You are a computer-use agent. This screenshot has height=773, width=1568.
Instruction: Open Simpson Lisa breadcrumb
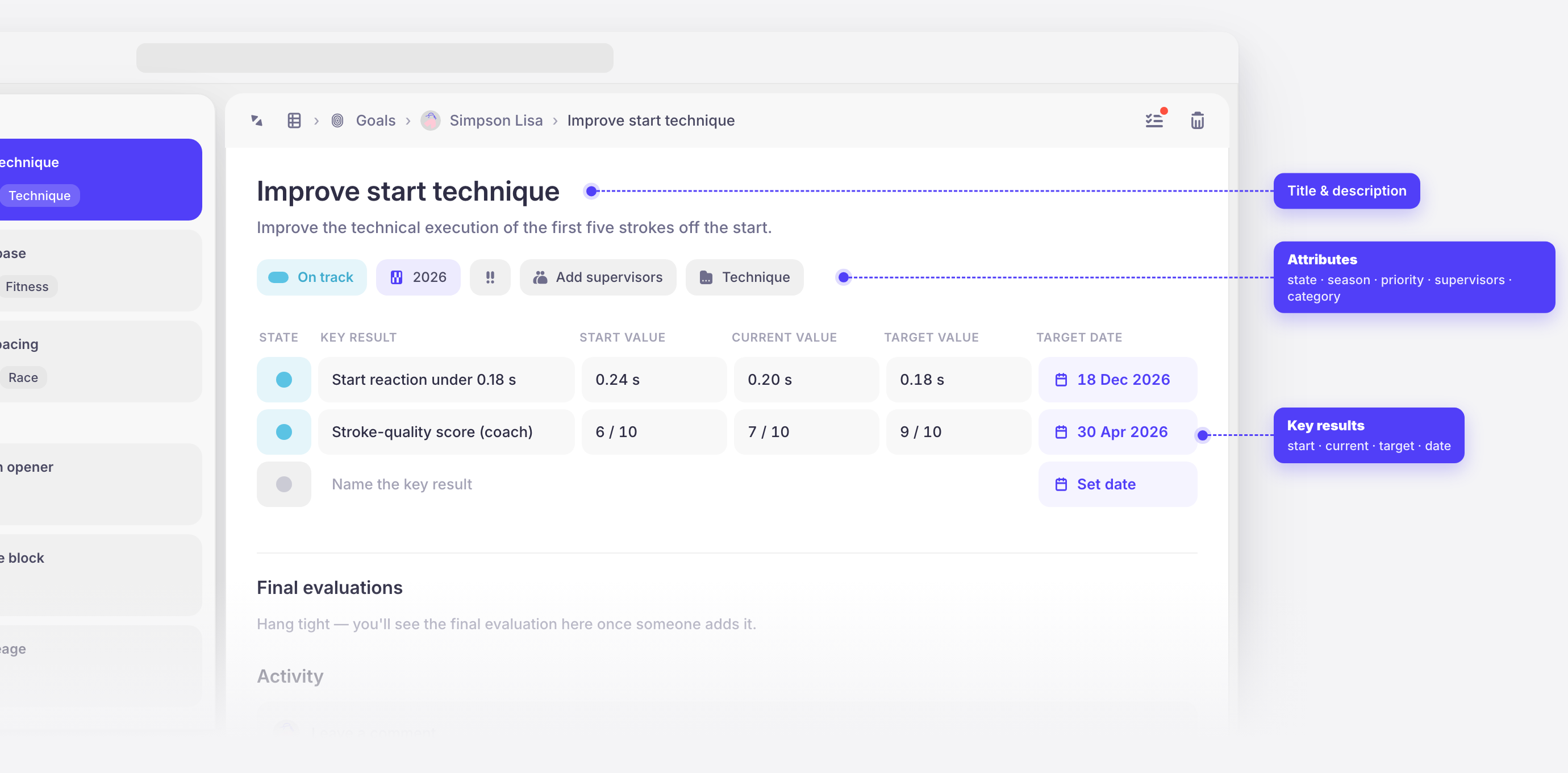click(496, 120)
